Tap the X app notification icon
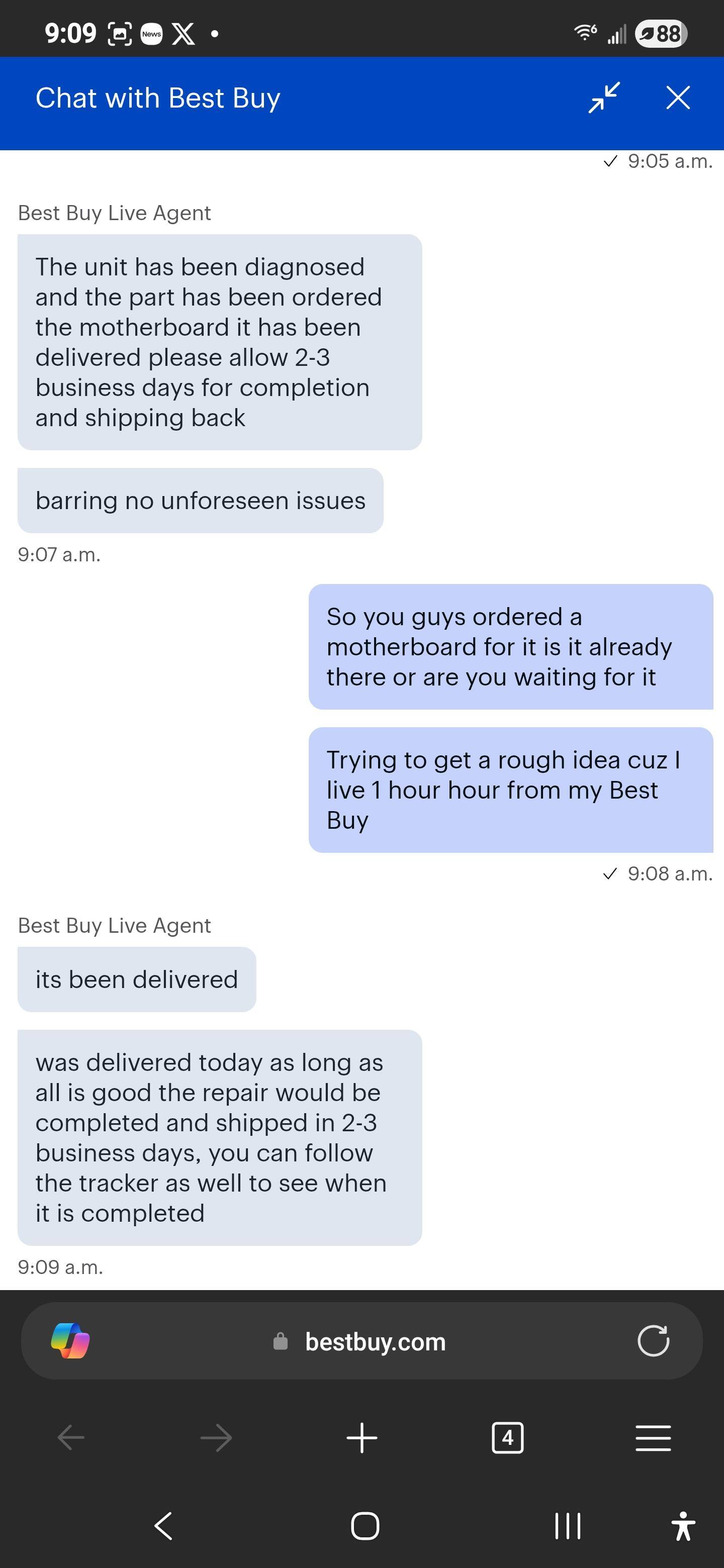 point(184,34)
